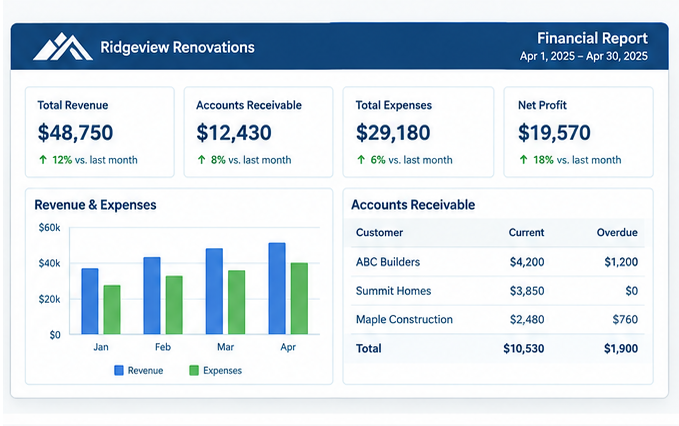This screenshot has height=426, width=679.
Task: Click the Revenue legend label
Action: [146, 371]
